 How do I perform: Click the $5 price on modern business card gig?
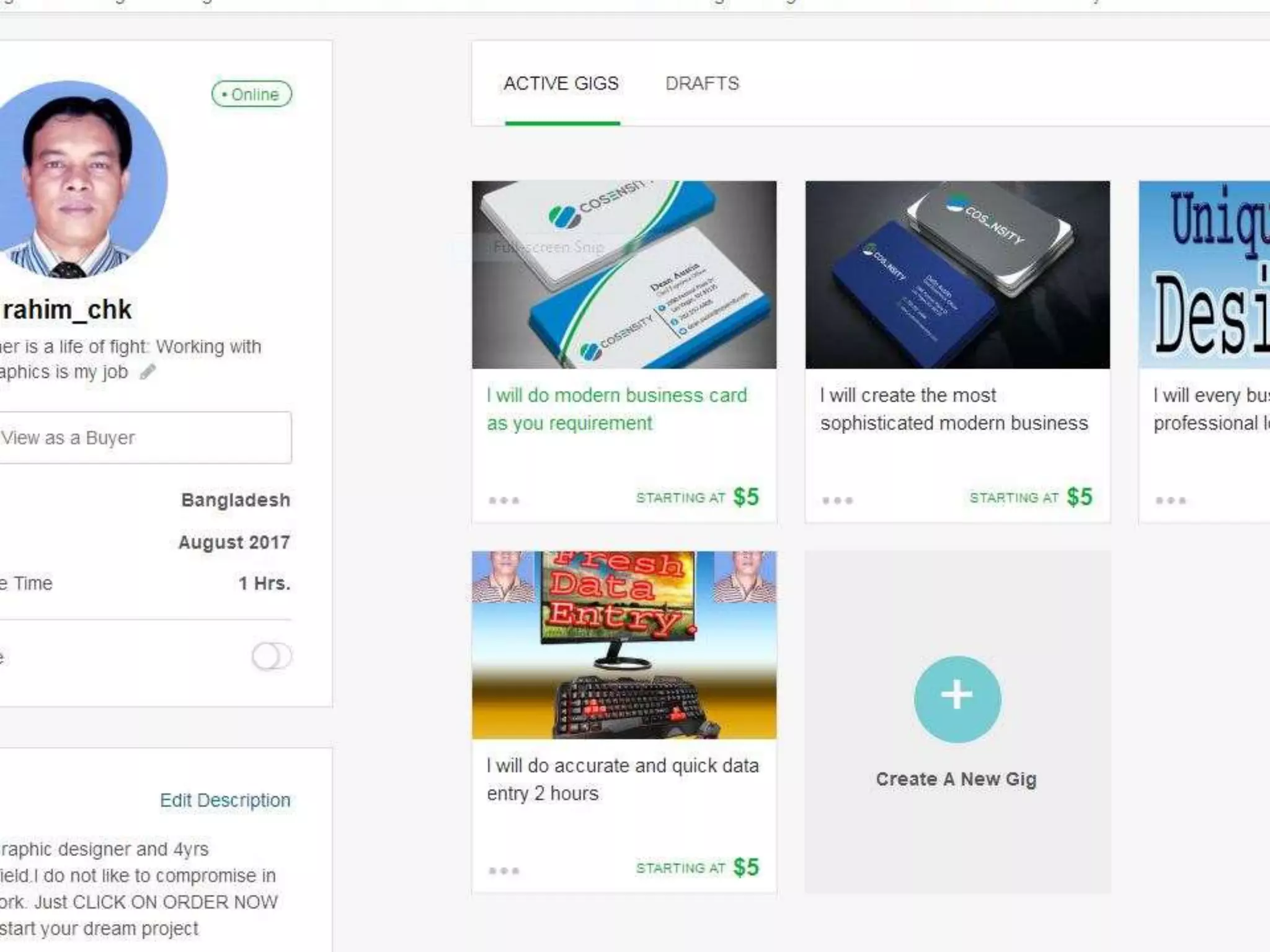point(746,497)
